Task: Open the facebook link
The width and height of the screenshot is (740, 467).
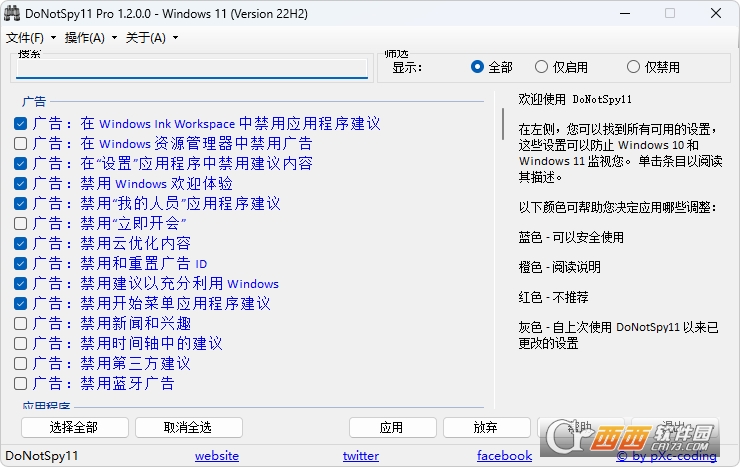Action: coord(505,456)
